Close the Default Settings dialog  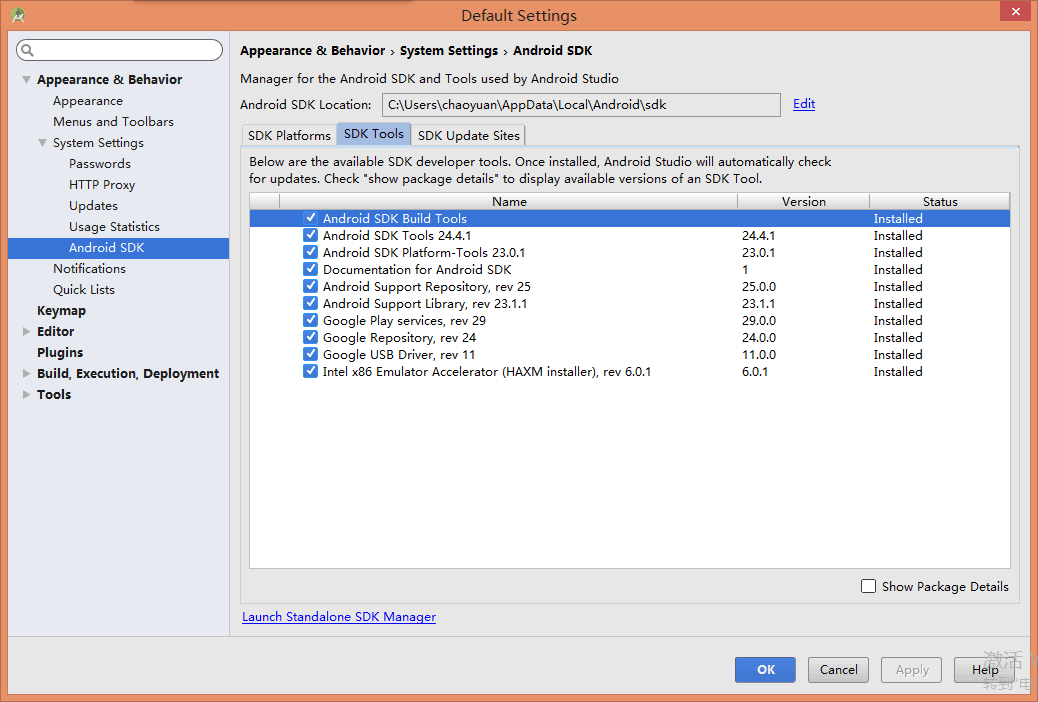coord(1015,11)
